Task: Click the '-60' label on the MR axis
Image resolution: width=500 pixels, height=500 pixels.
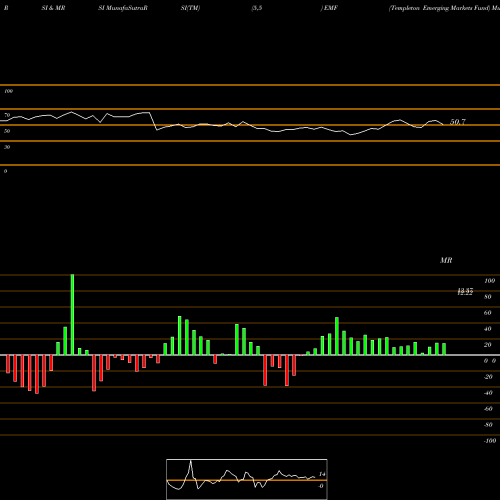Action: pyautogui.click(x=488, y=409)
